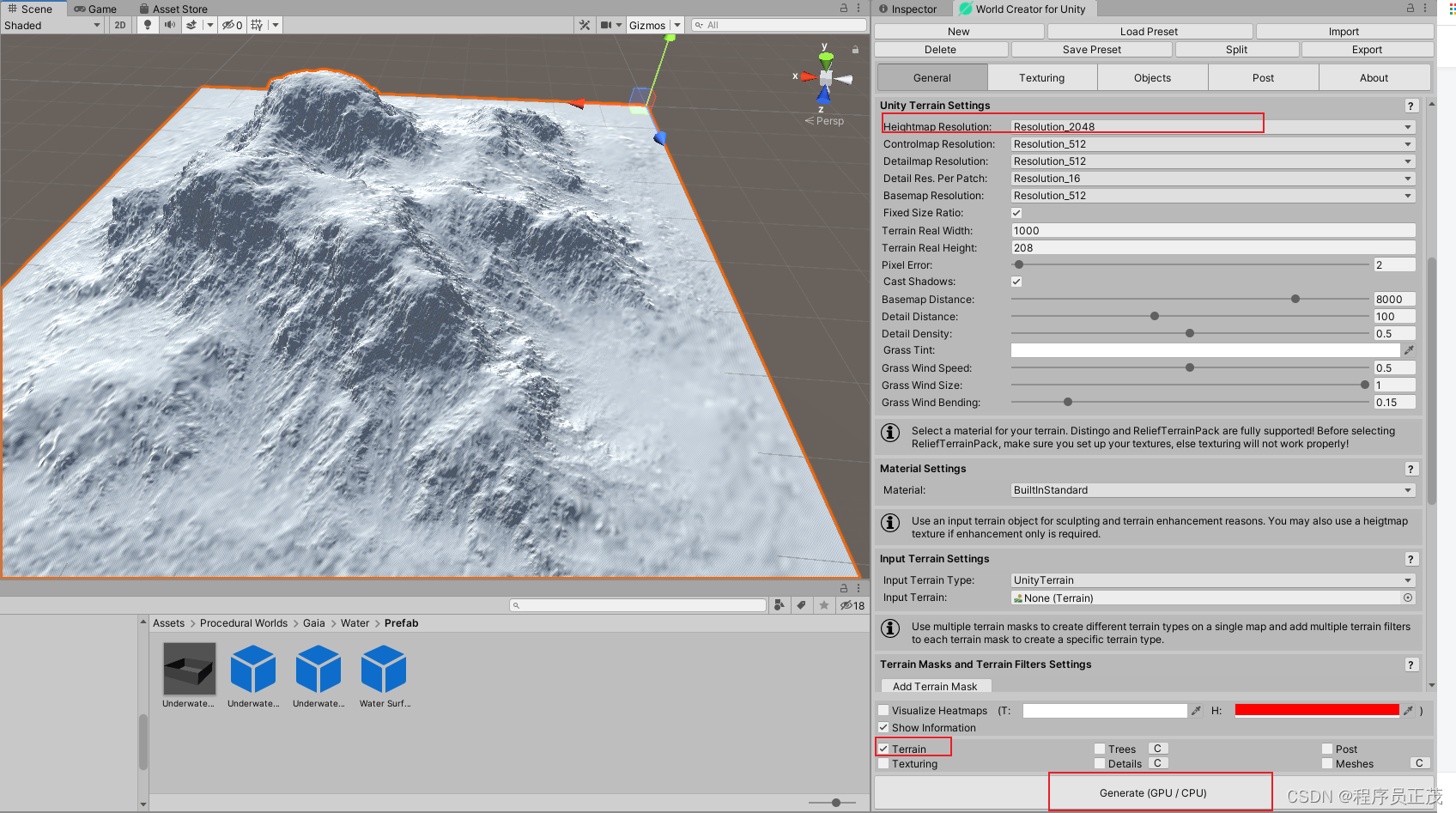Viewport: 1456px width, 813px height.
Task: Switch to the Texturing tab
Action: pyautogui.click(x=1041, y=77)
